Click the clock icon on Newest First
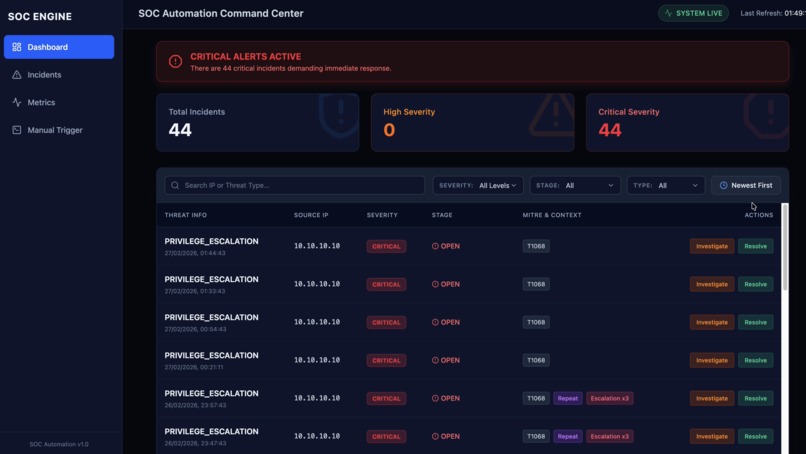 pos(723,185)
